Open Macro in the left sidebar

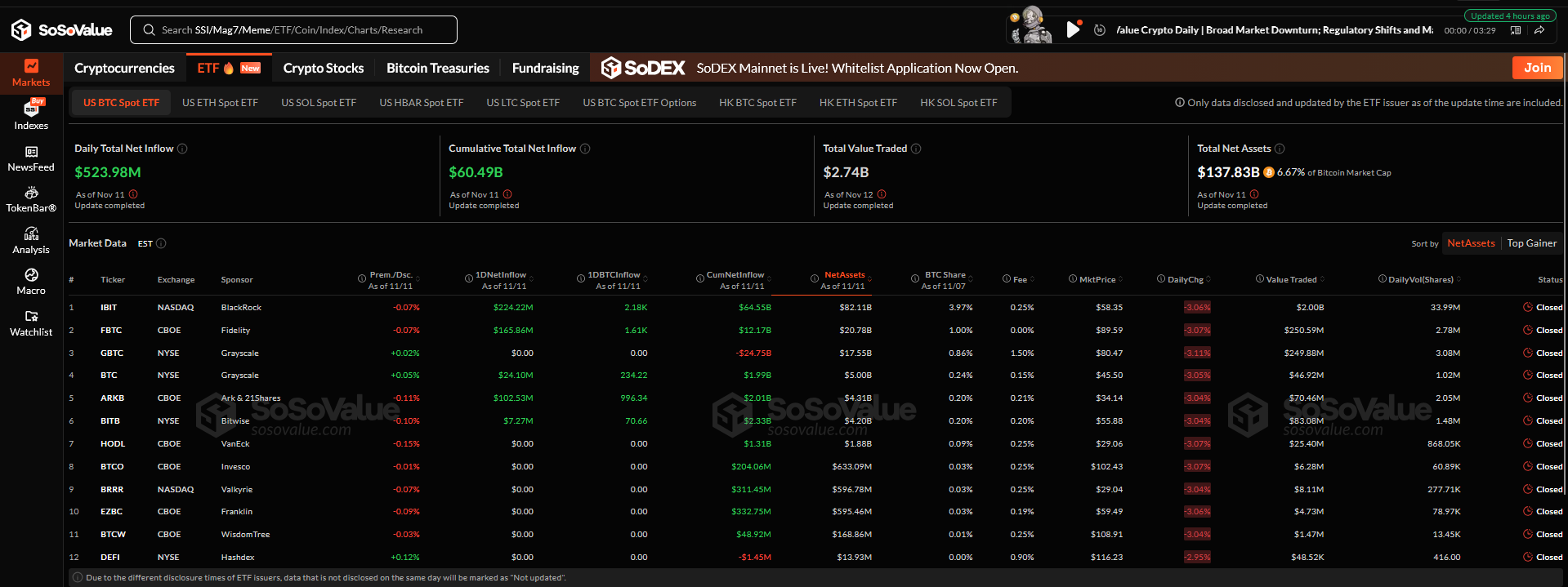(31, 282)
